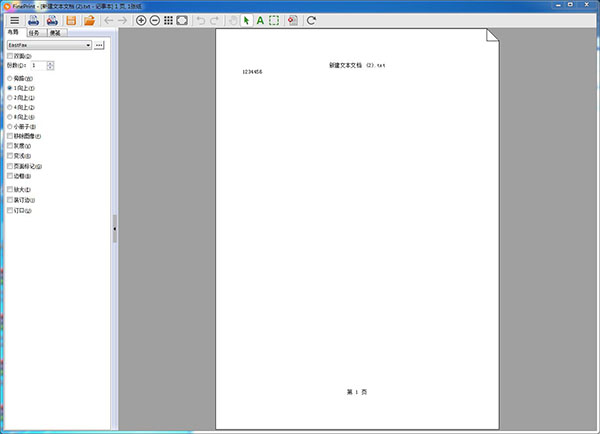The height and width of the screenshot is (434, 600).
Task: Click the refresh arrow icon
Action: pyautogui.click(x=312, y=20)
